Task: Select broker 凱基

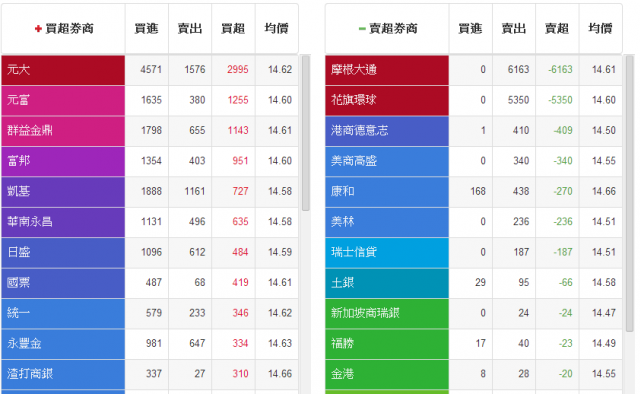Action: tap(63, 191)
